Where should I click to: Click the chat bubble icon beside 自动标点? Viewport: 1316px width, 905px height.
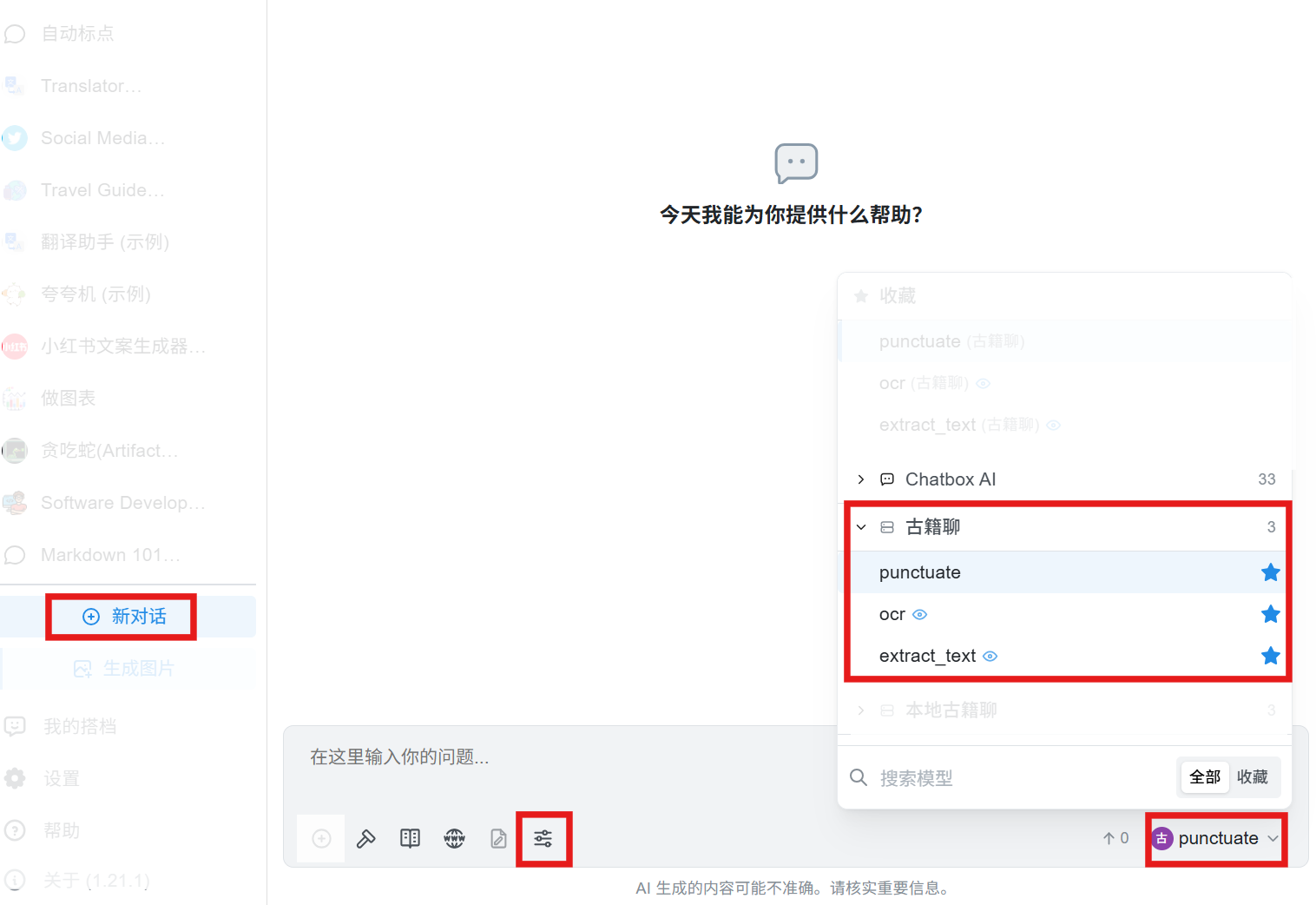coord(15,34)
